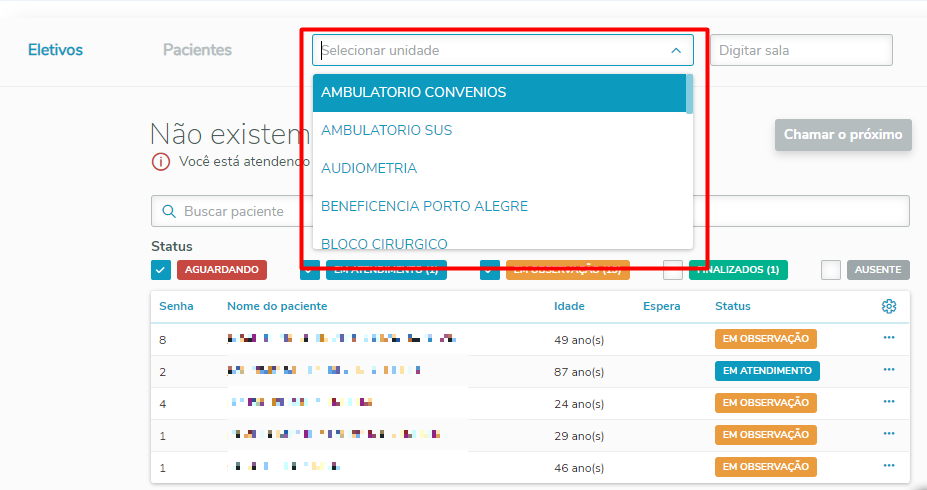Click the search magnifier icon
The image size is (927, 490).
pyautogui.click(x=168, y=211)
